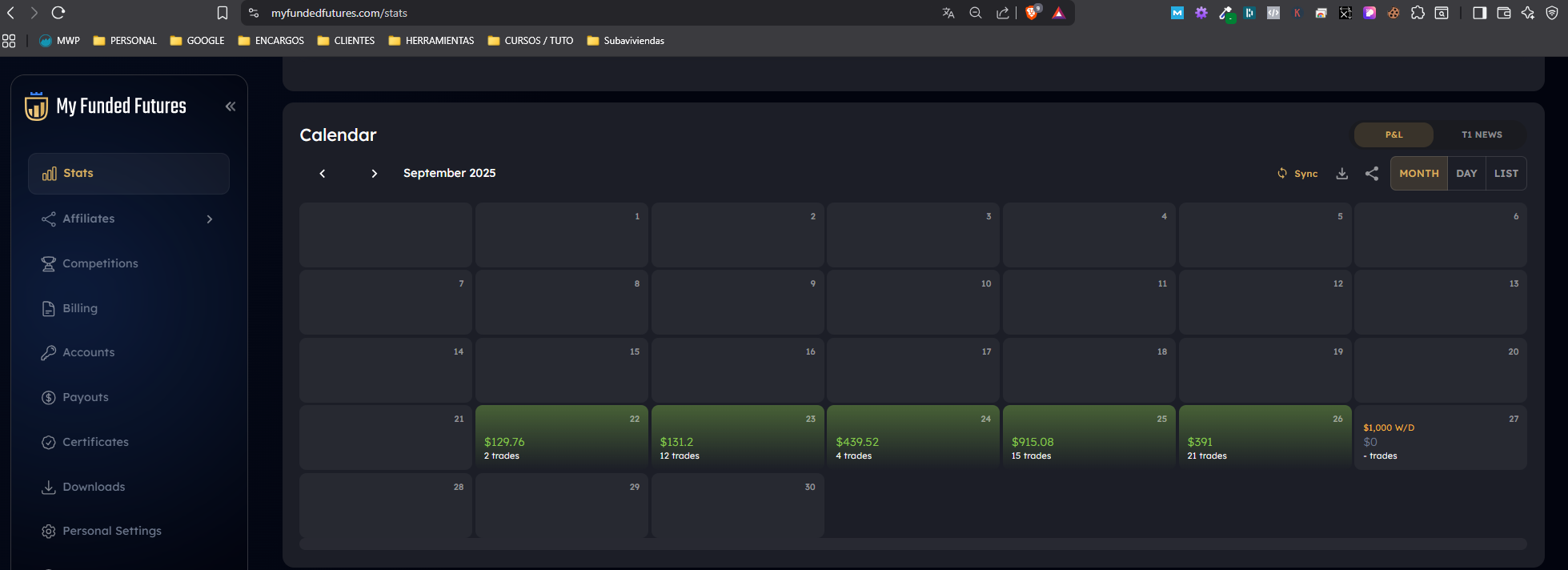
Task: Go to Certificates in sidebar
Action: coord(95,442)
